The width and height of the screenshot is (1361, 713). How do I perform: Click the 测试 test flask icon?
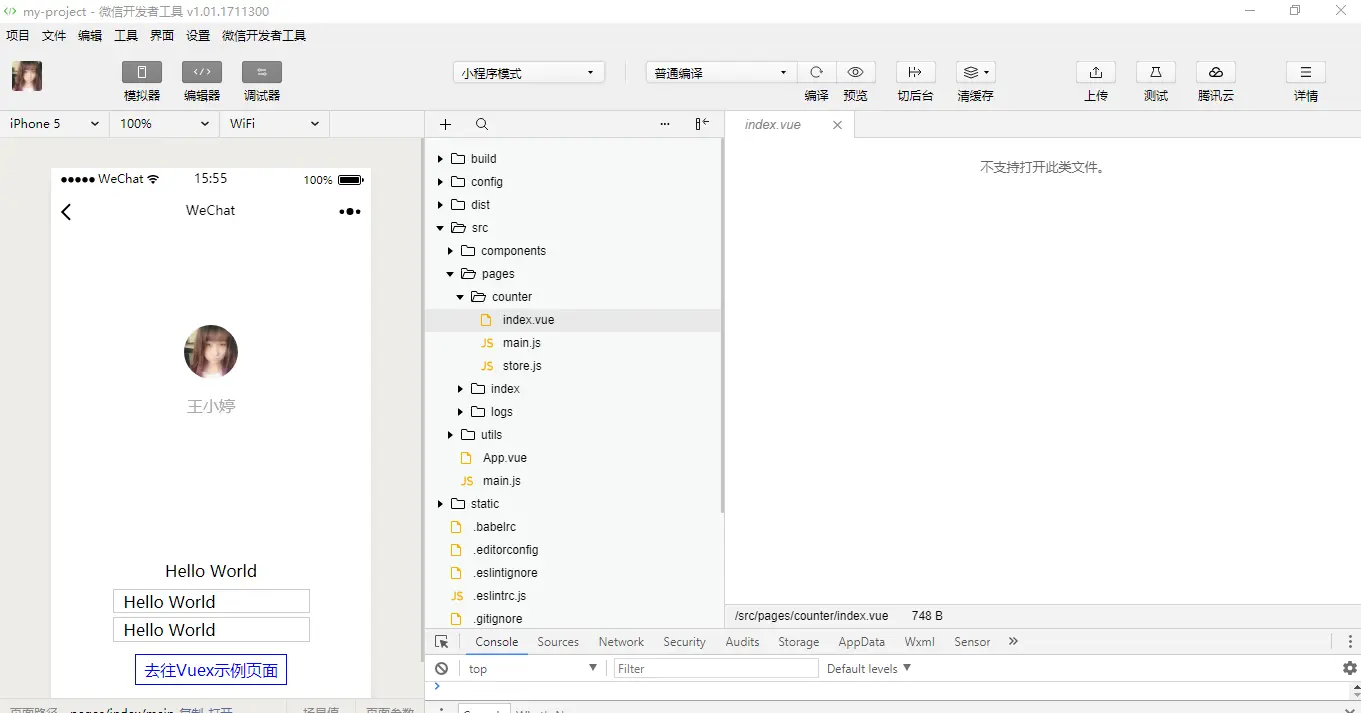1156,72
